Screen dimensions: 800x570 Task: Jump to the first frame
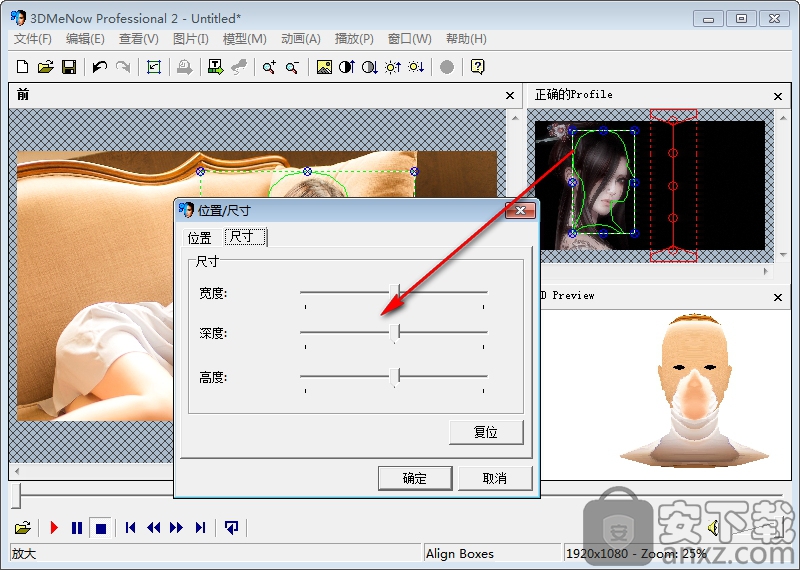[x=131, y=528]
